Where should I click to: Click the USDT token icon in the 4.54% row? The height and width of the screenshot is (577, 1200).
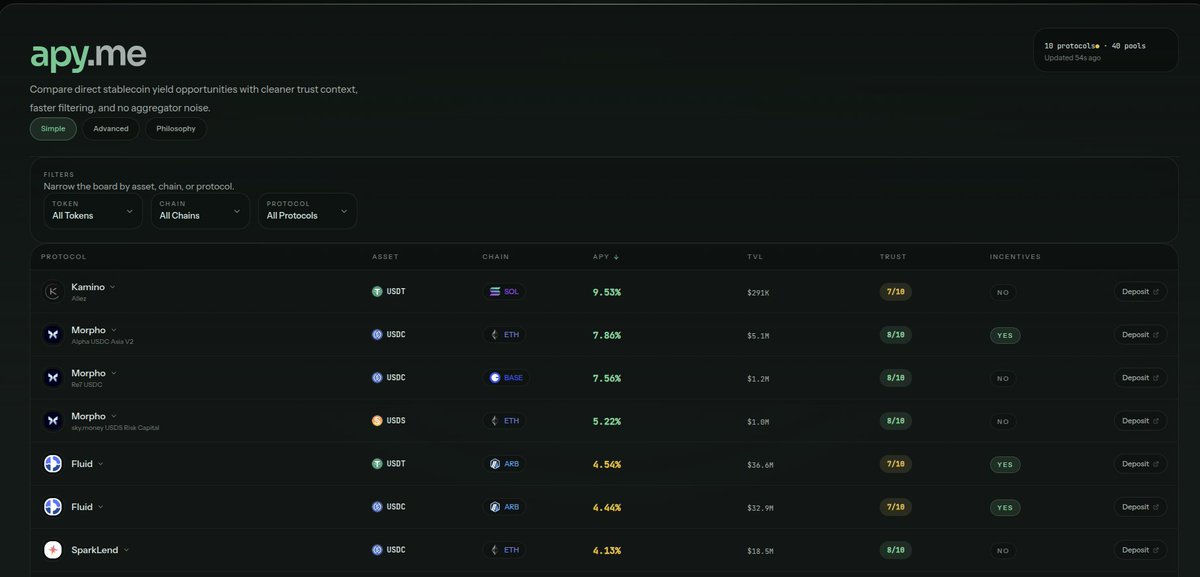pyautogui.click(x=377, y=464)
